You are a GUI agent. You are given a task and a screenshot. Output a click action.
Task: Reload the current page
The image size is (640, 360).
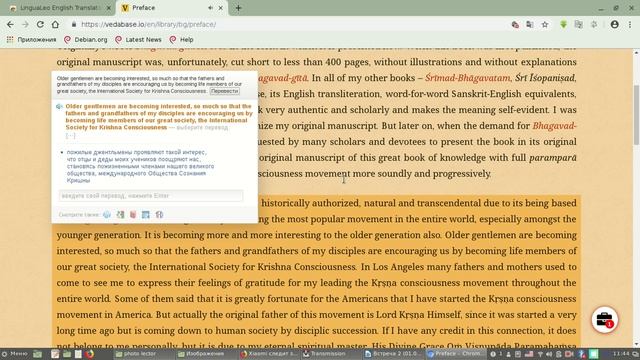coord(40,24)
